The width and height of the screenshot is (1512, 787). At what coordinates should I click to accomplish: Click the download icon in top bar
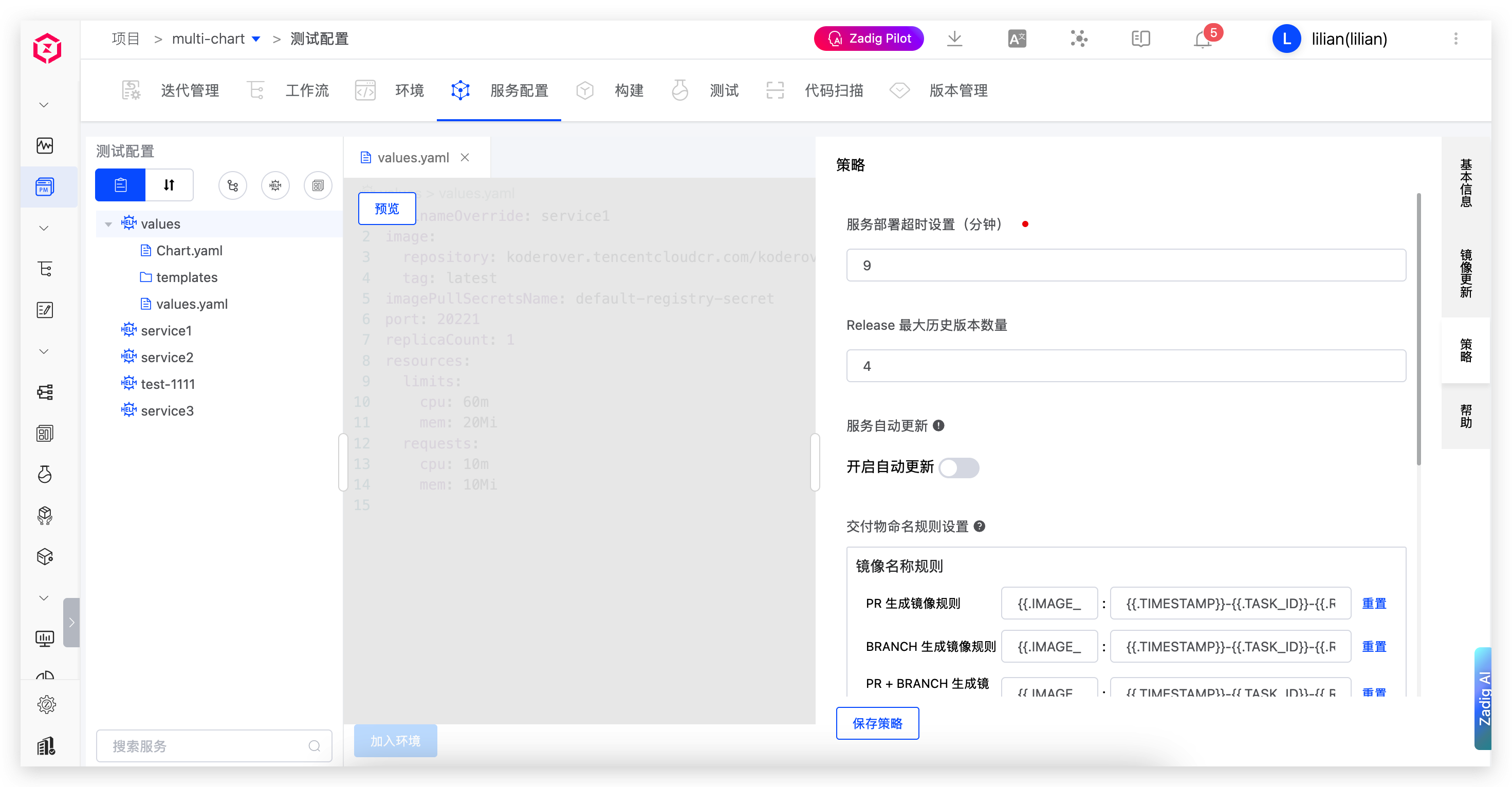click(955, 38)
